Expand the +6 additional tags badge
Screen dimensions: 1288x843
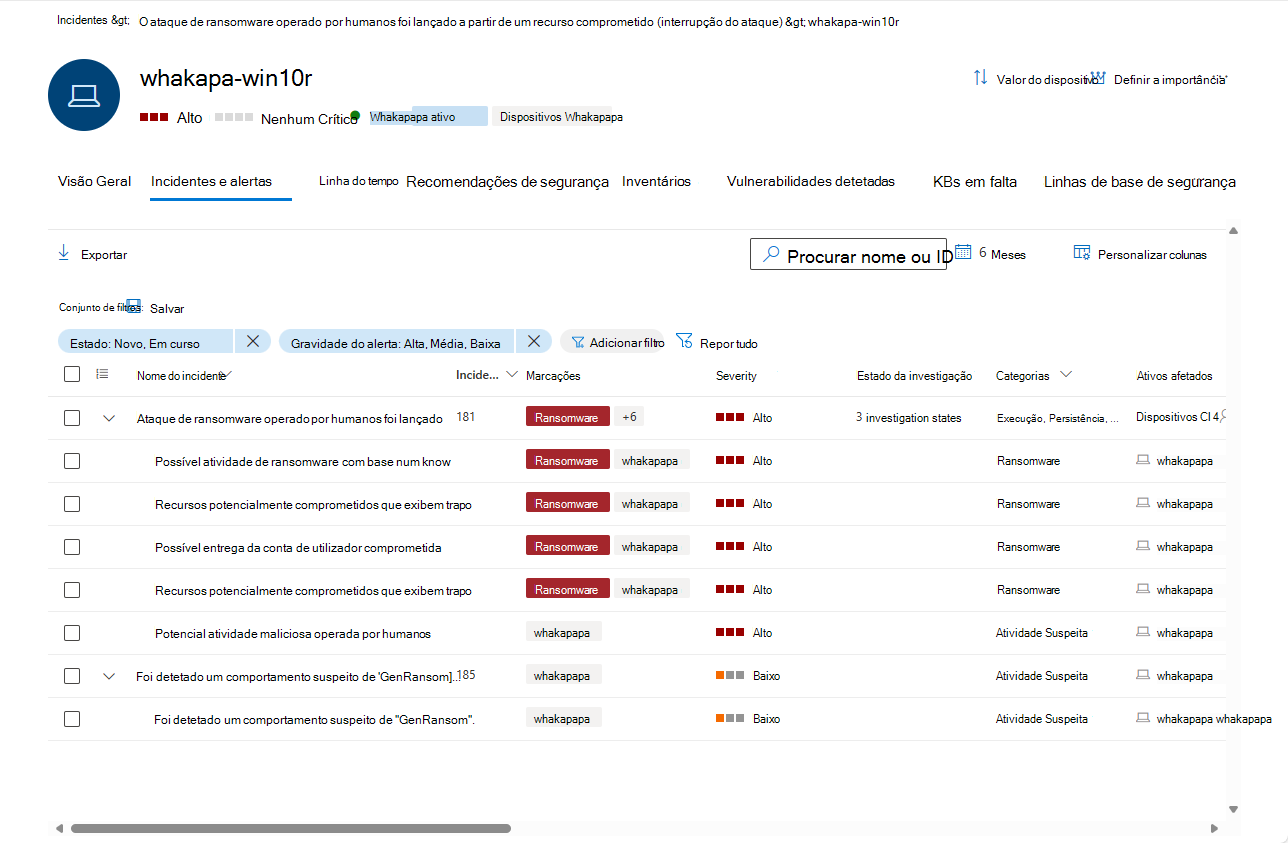630,417
